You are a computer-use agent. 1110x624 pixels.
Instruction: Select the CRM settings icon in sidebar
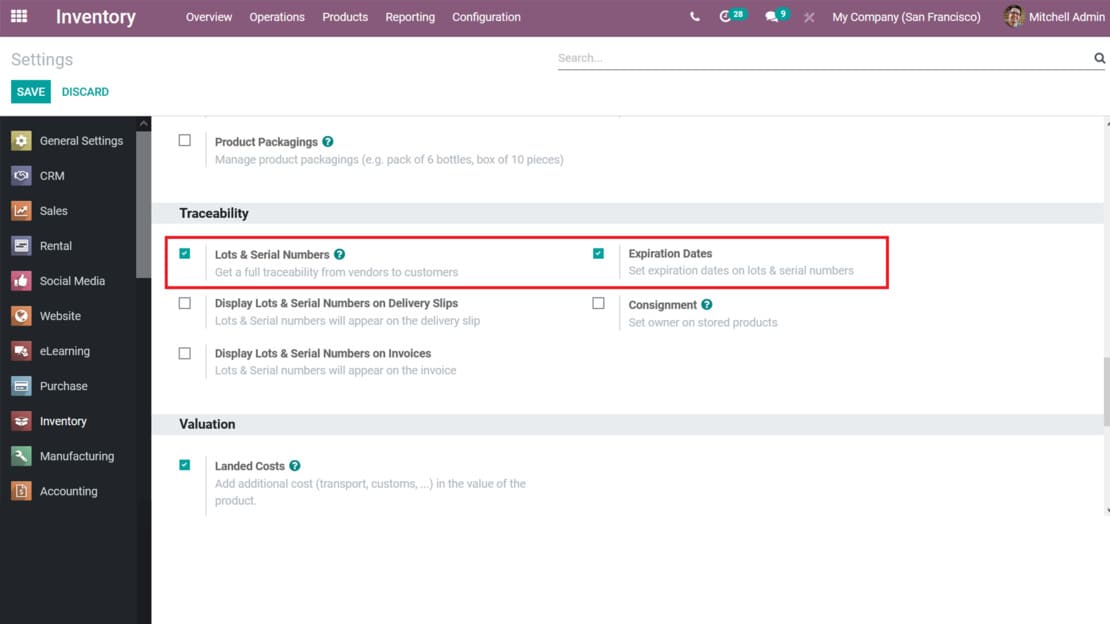21,176
